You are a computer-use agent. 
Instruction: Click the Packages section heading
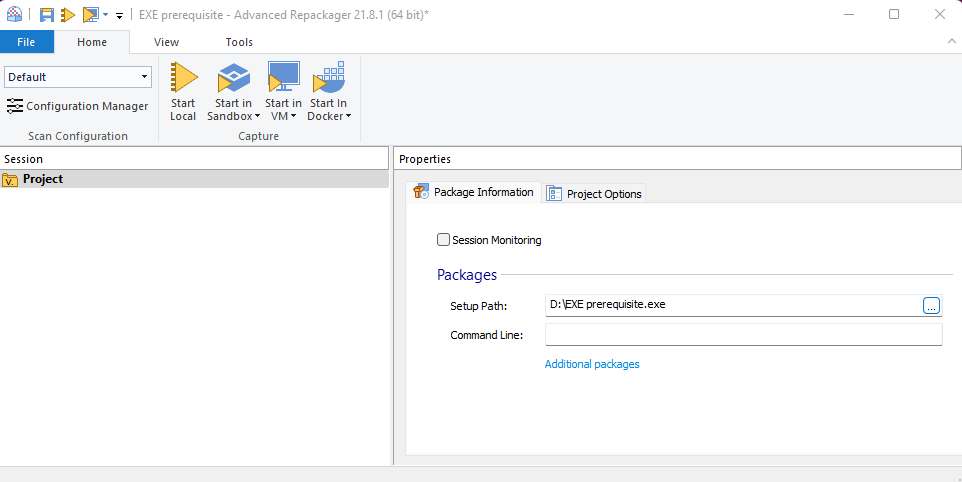[467, 275]
